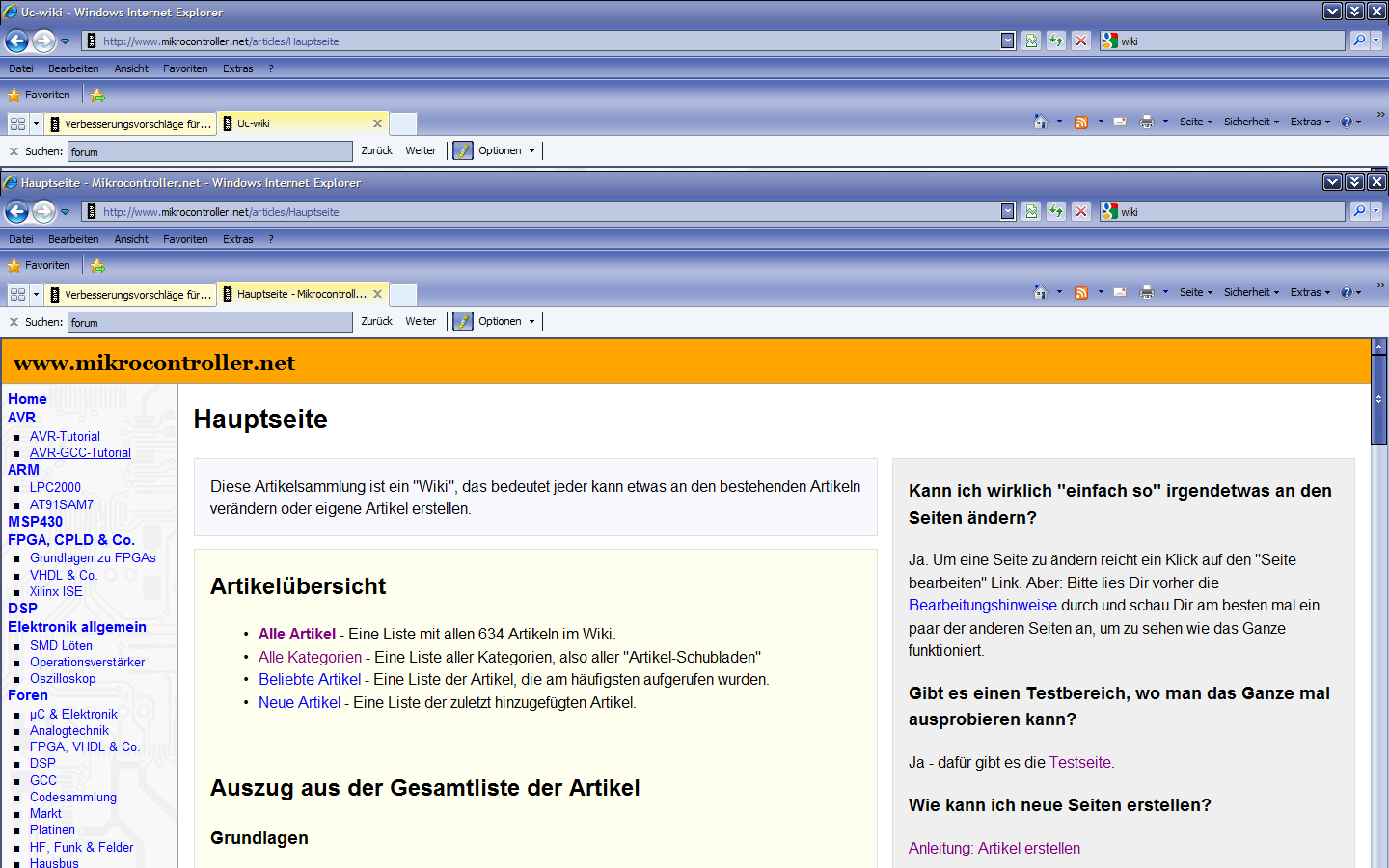This screenshot has height=868, width=1389.
Task: Close the find bar in Hauptseite window
Action: [x=14, y=322]
